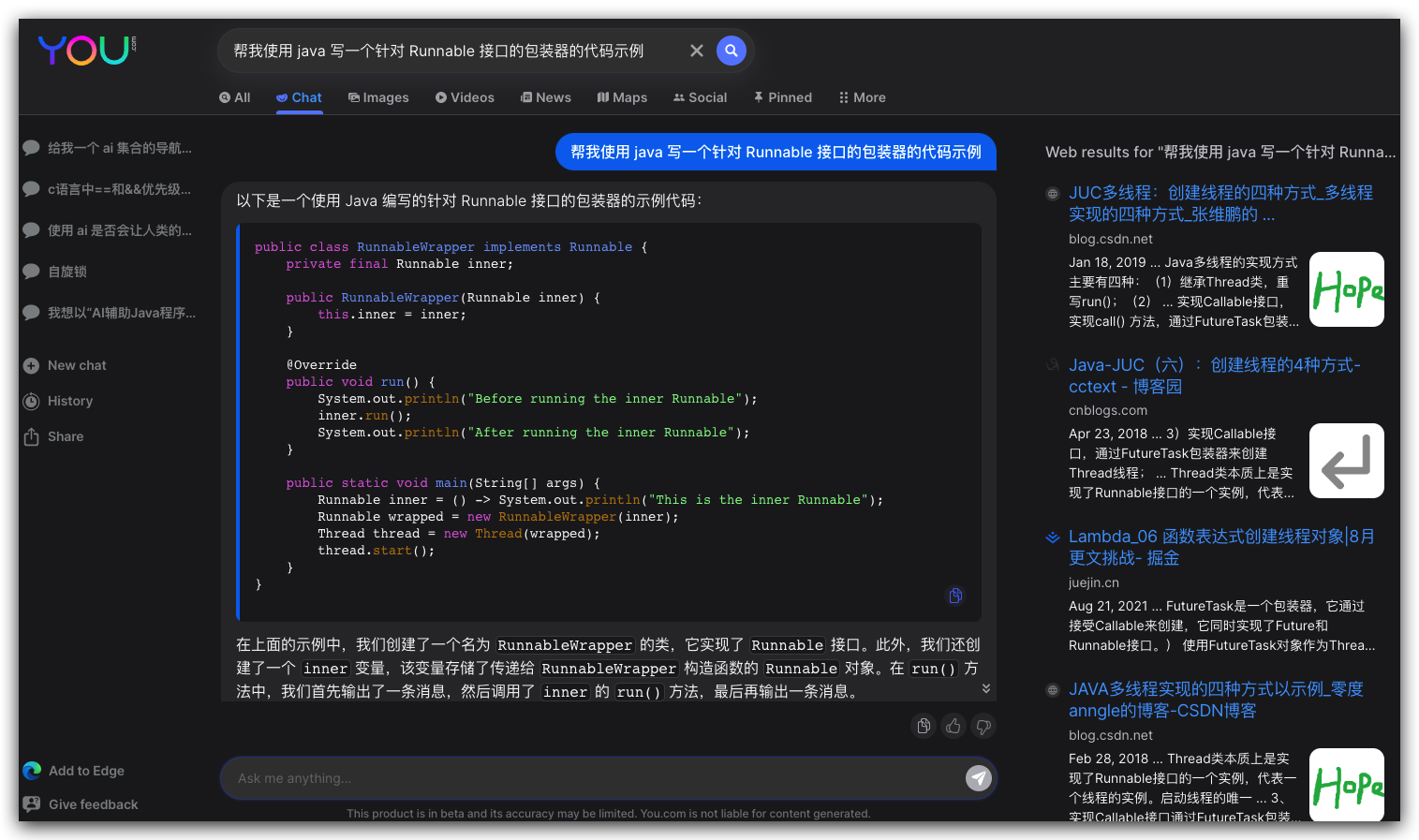
Task: Copy the whole chat answer
Action: click(924, 726)
